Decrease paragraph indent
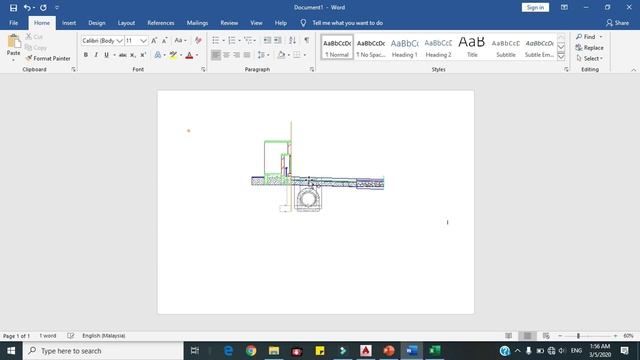 click(267, 40)
